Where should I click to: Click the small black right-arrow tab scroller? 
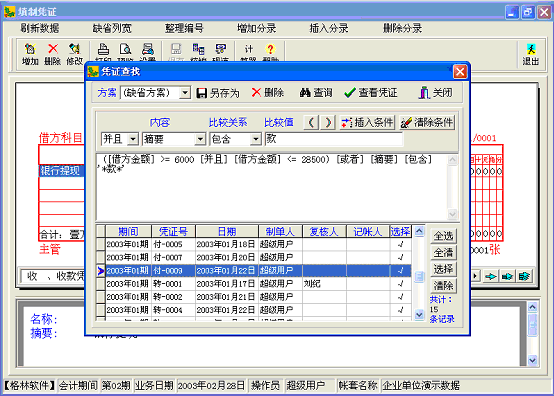(475, 276)
